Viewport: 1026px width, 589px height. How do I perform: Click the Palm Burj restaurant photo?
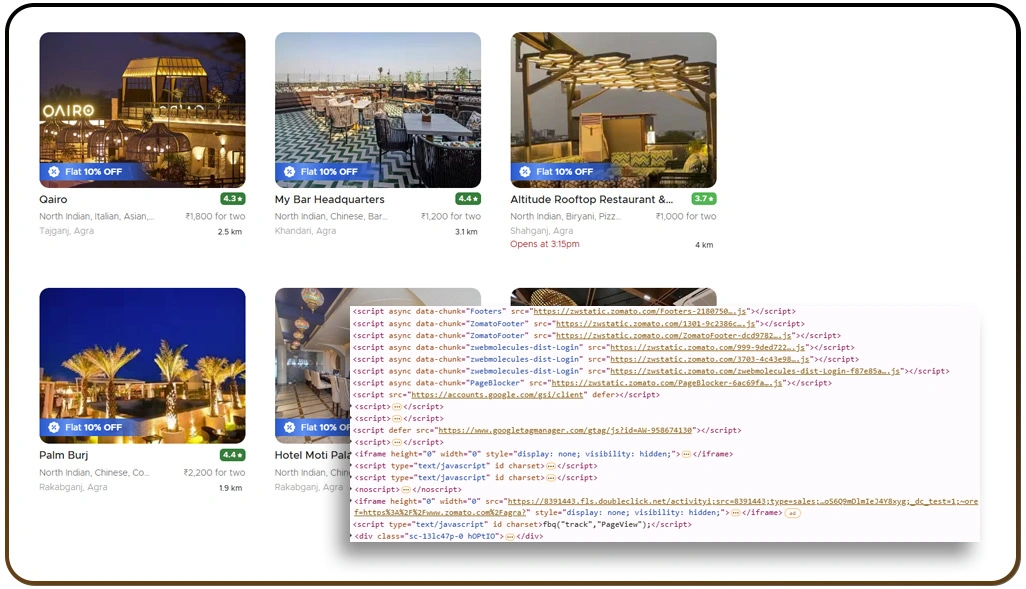[141, 365]
